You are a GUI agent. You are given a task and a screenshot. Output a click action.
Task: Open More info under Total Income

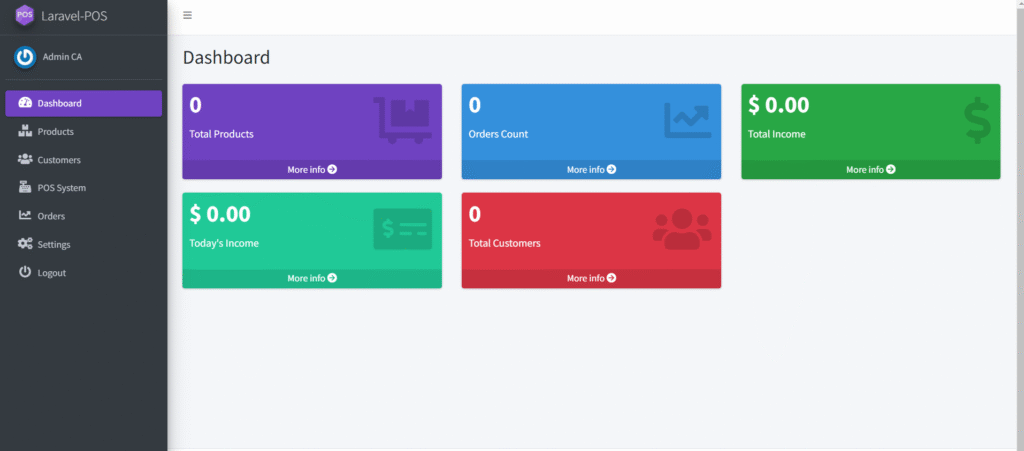[870, 170]
